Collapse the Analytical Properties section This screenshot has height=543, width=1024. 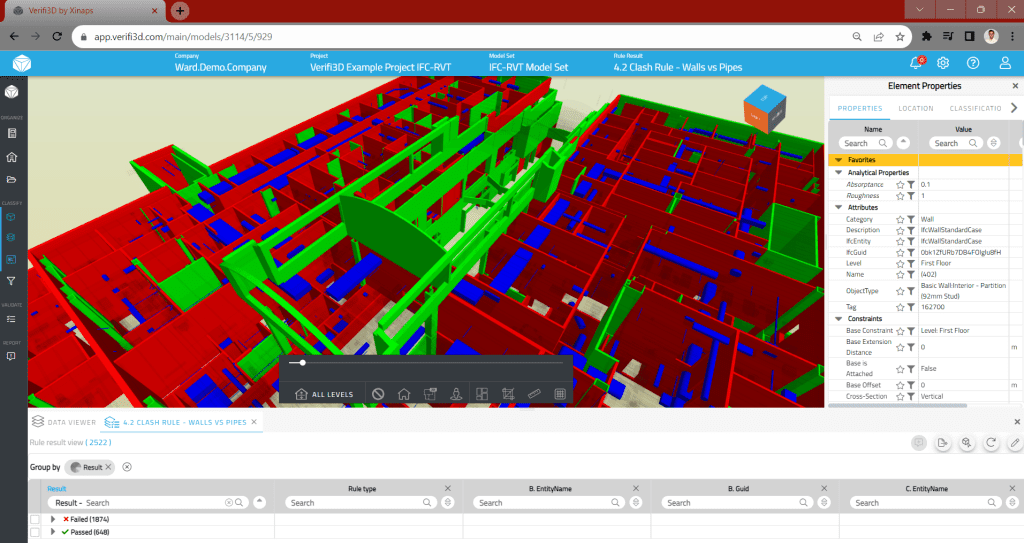click(x=839, y=173)
